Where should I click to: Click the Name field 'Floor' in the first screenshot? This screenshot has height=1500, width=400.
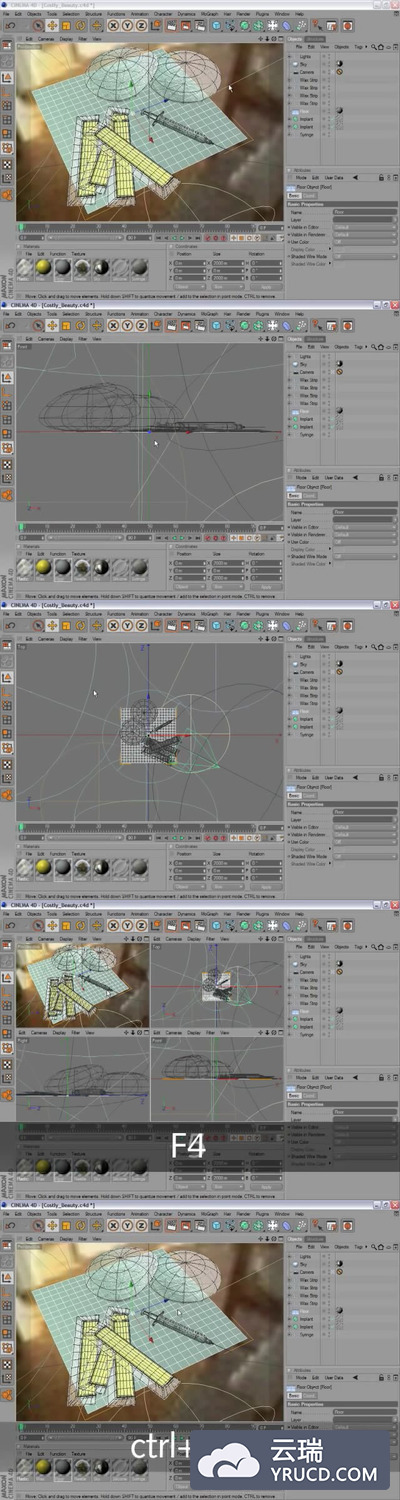[364, 212]
